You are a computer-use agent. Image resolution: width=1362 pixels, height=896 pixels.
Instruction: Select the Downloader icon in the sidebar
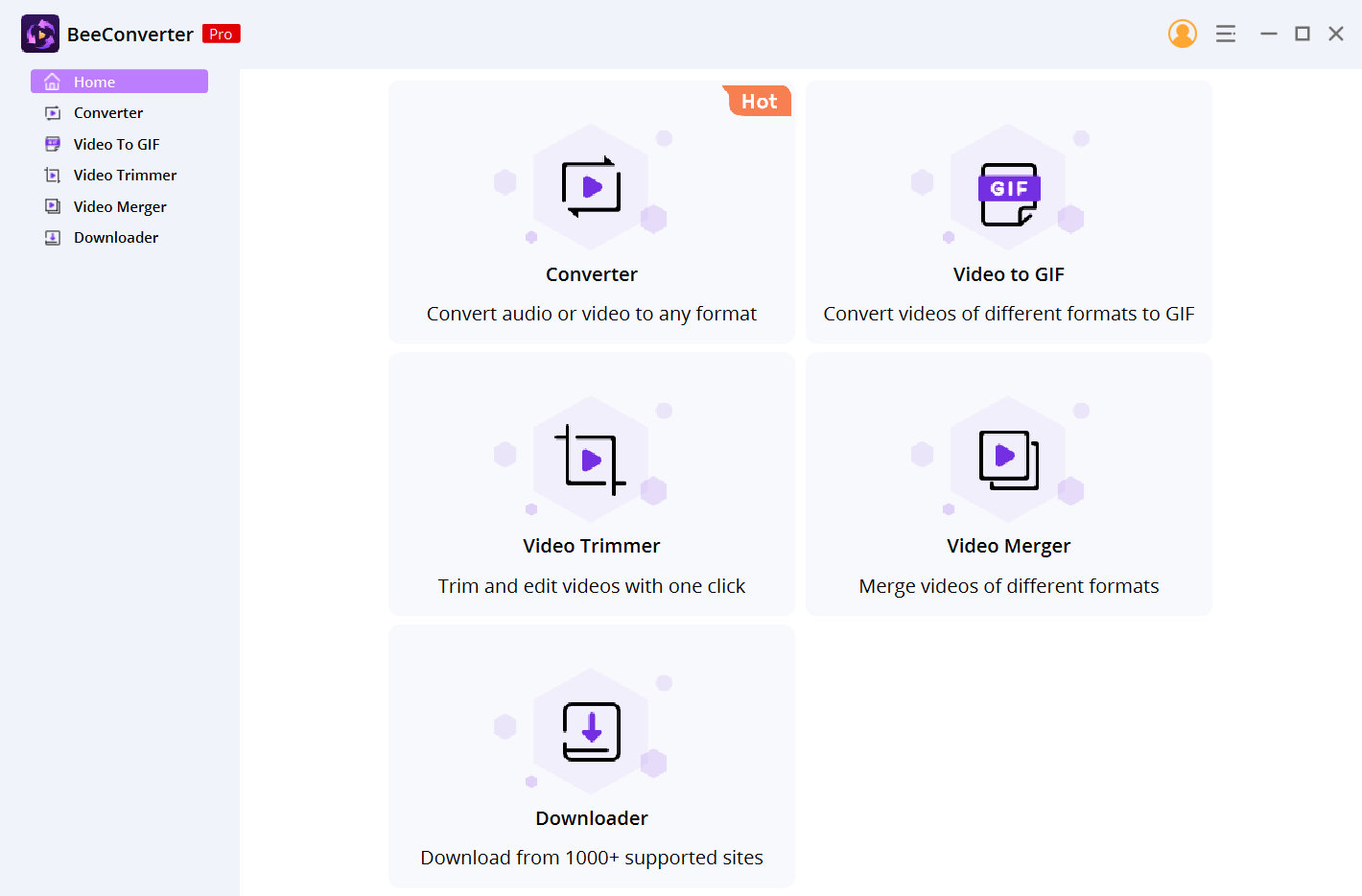coord(54,237)
